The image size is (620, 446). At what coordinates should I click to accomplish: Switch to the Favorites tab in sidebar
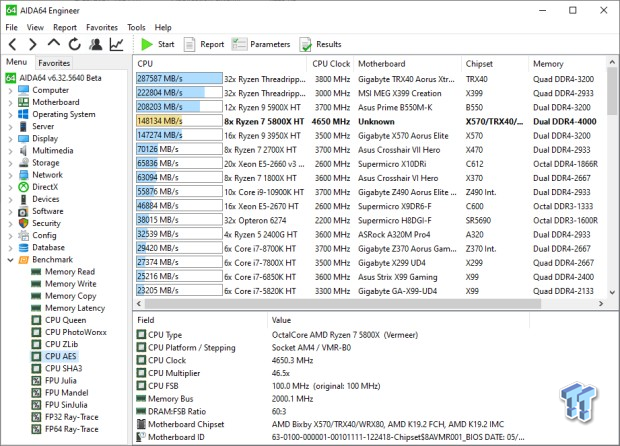click(x=54, y=63)
